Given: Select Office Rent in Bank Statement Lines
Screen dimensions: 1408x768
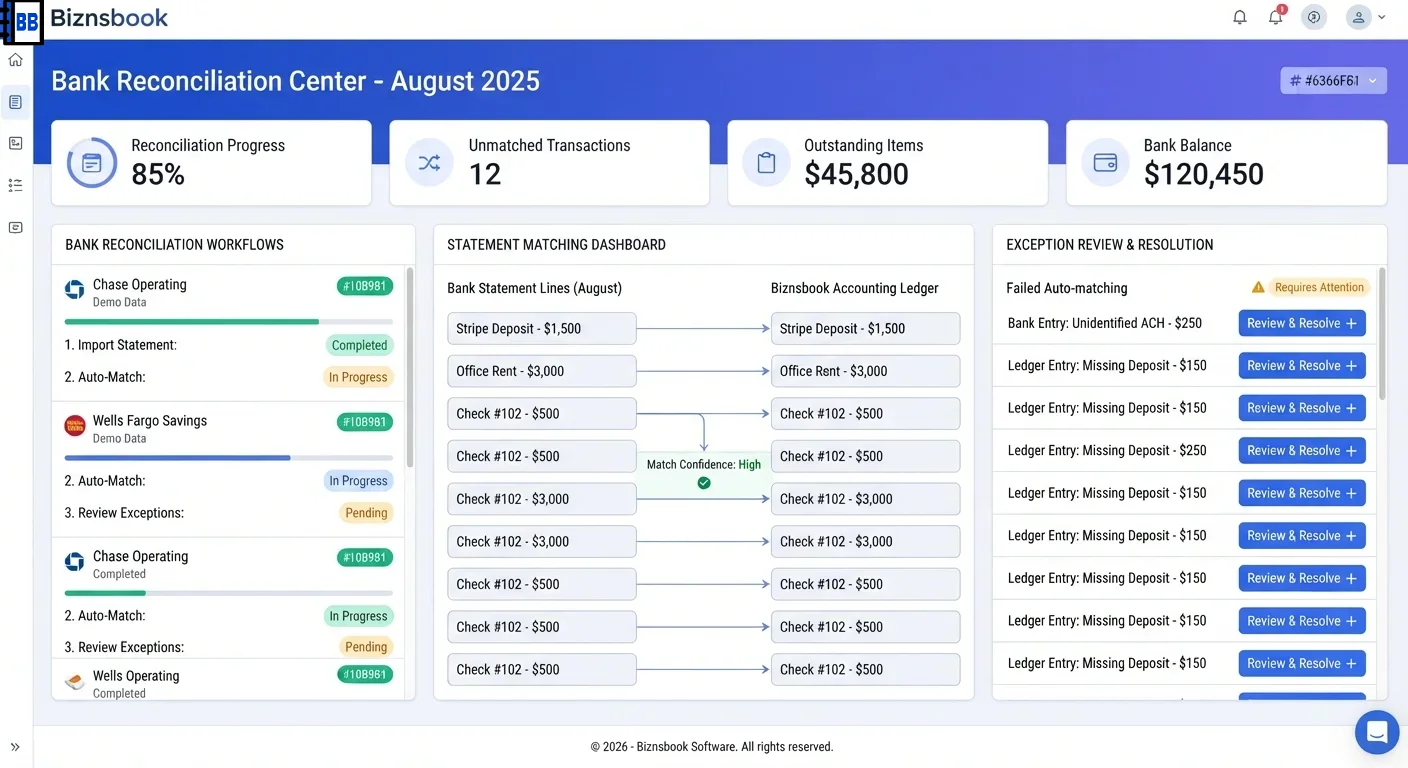Looking at the screenshot, I should tap(542, 371).
